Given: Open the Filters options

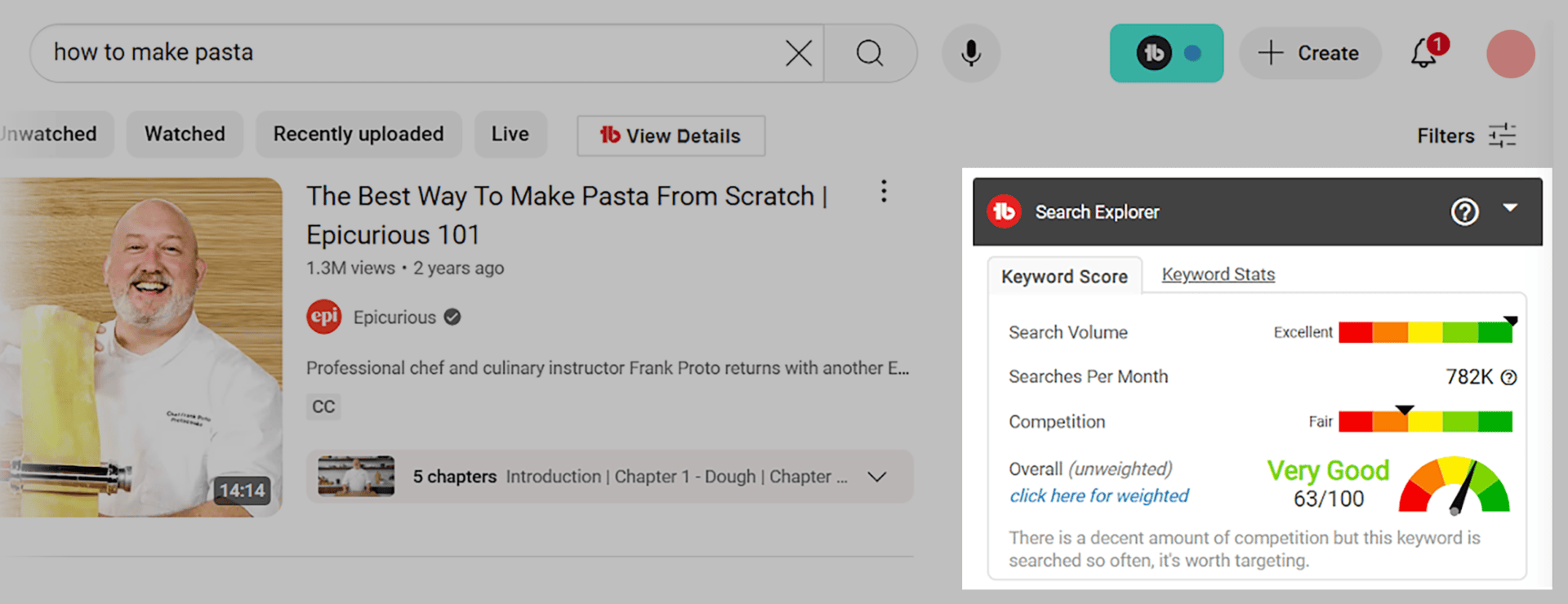Looking at the screenshot, I should [x=1467, y=135].
